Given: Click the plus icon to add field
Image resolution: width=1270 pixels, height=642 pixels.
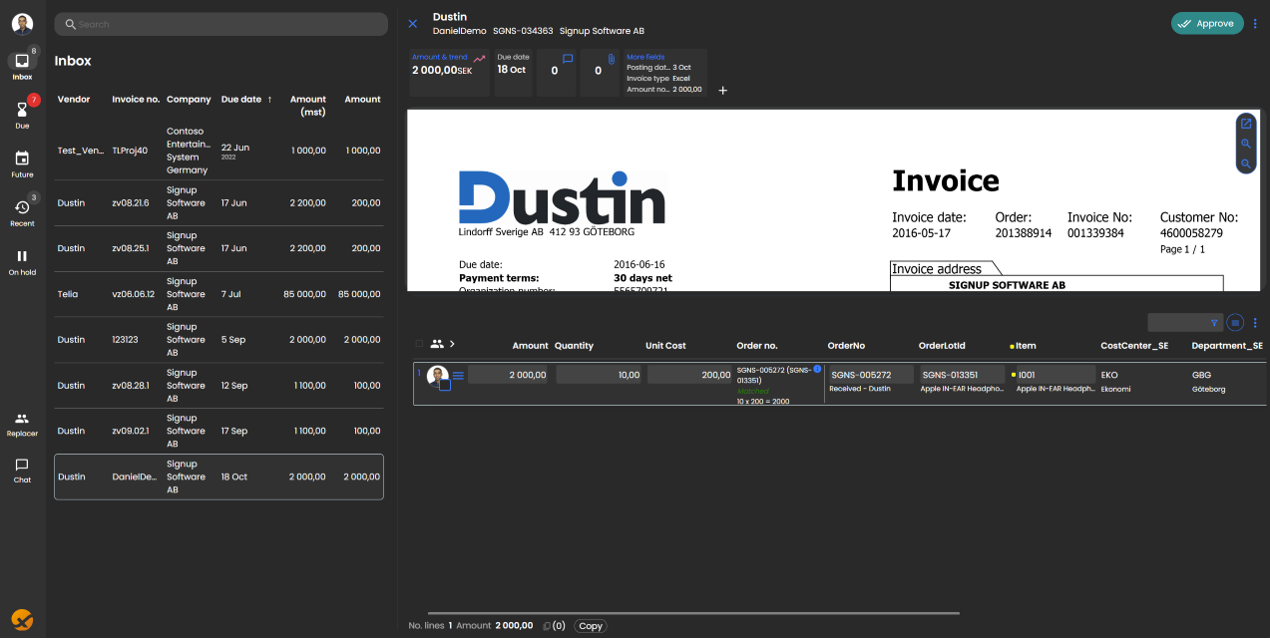Looking at the screenshot, I should pyautogui.click(x=723, y=91).
